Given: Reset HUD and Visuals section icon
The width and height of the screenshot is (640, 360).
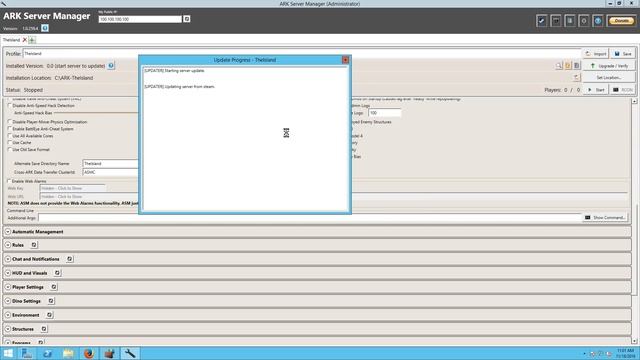Looking at the screenshot, I should [x=57, y=273].
